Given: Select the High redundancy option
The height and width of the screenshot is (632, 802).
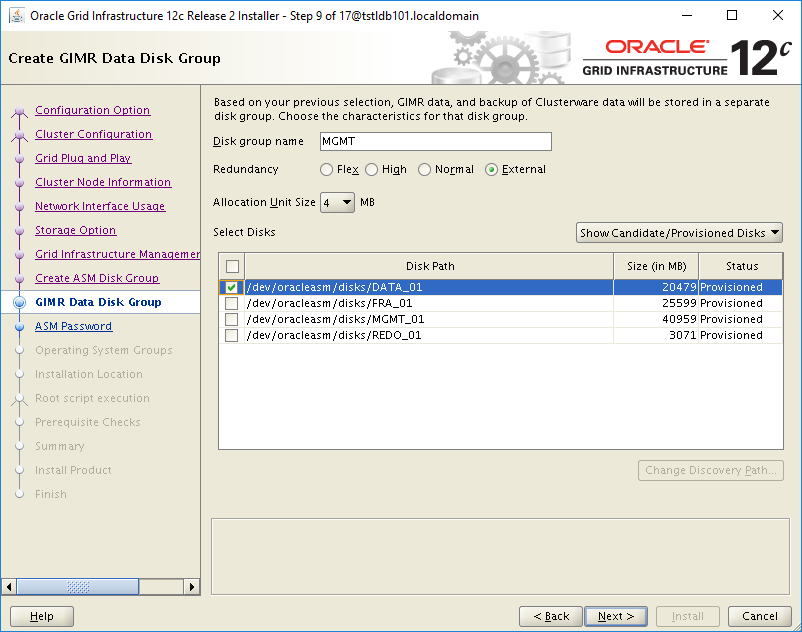Looking at the screenshot, I should pos(371,169).
